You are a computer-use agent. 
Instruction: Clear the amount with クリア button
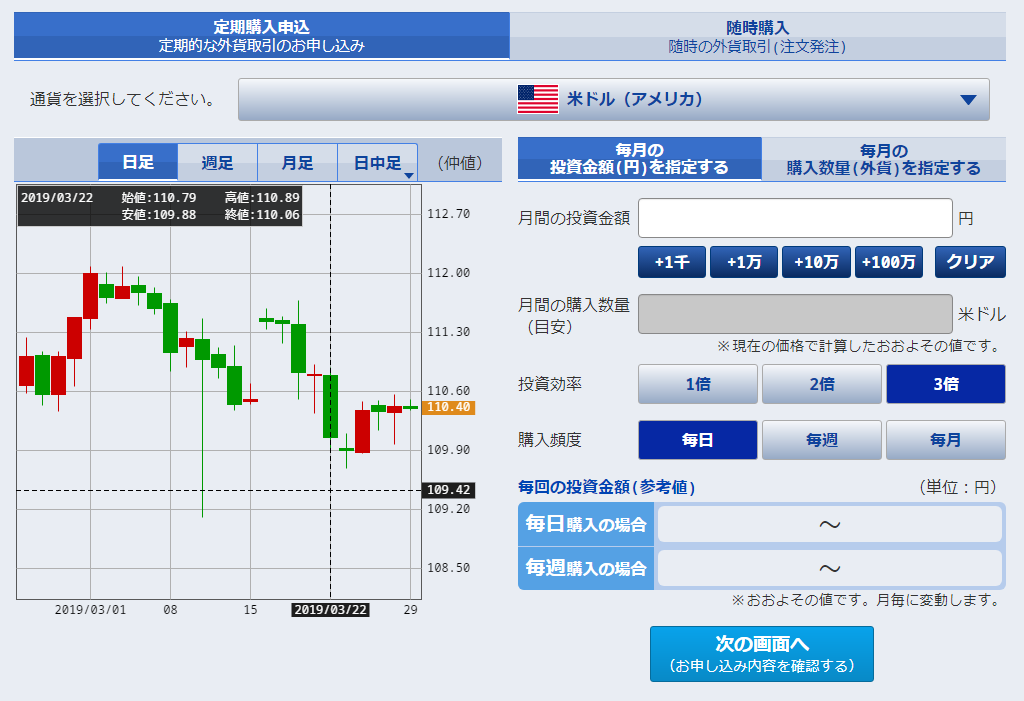pyautogui.click(x=969, y=262)
